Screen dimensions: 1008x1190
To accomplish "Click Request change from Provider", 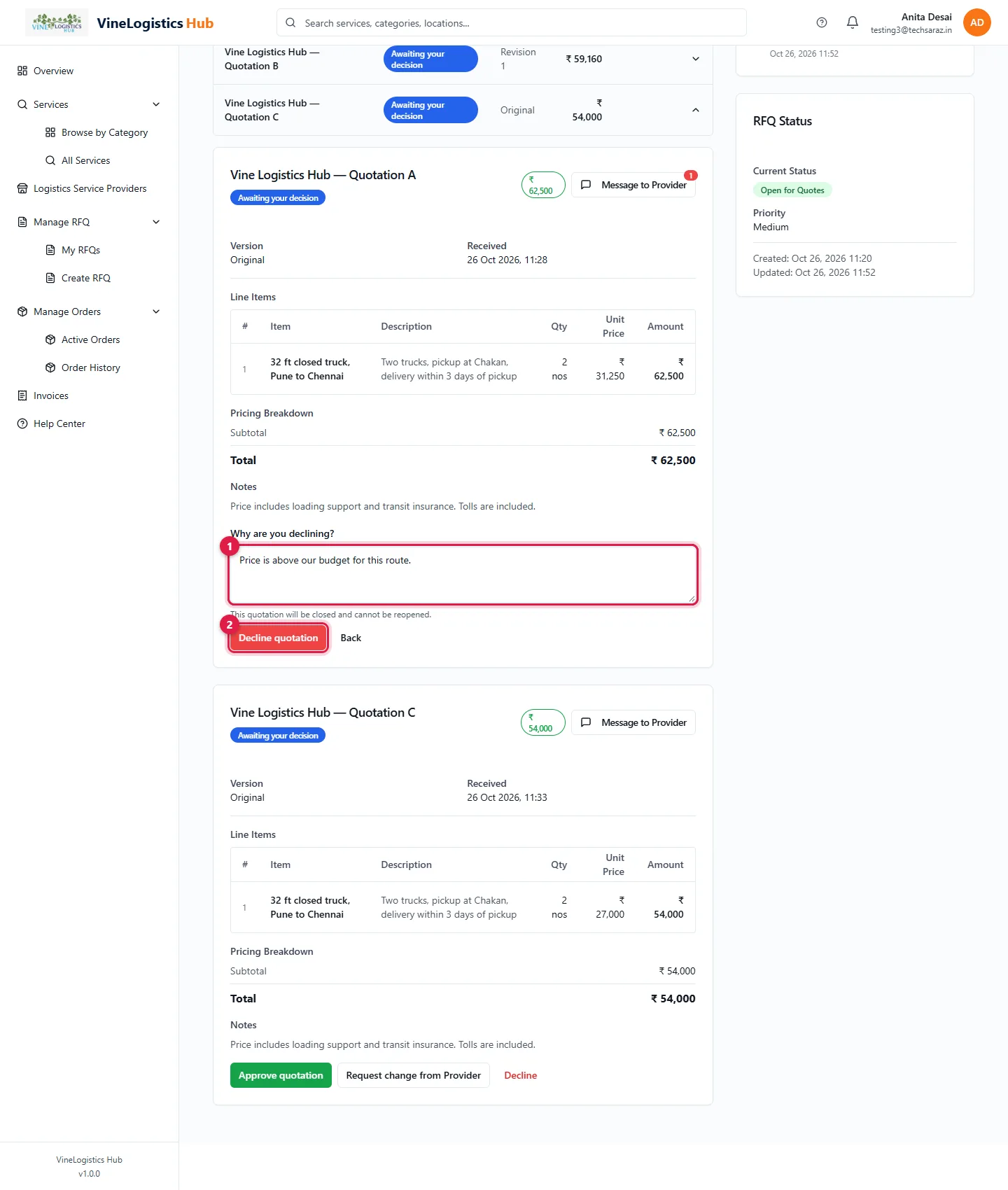I will pos(414,1075).
